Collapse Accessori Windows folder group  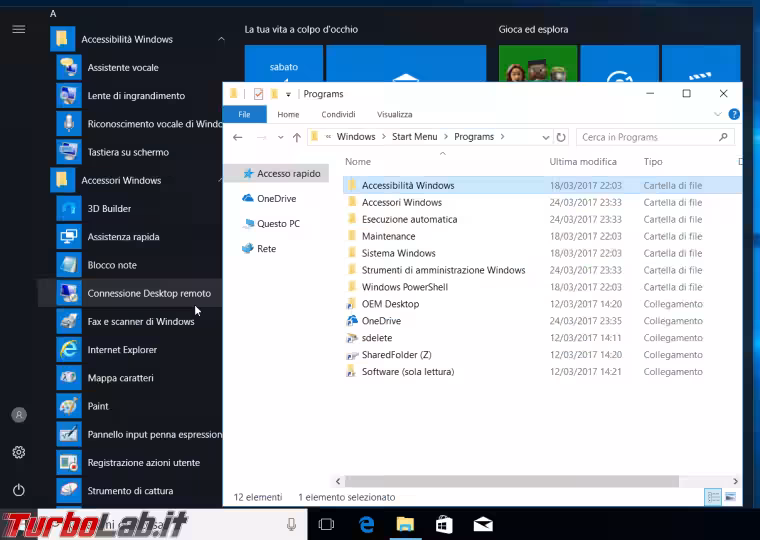pos(220,180)
